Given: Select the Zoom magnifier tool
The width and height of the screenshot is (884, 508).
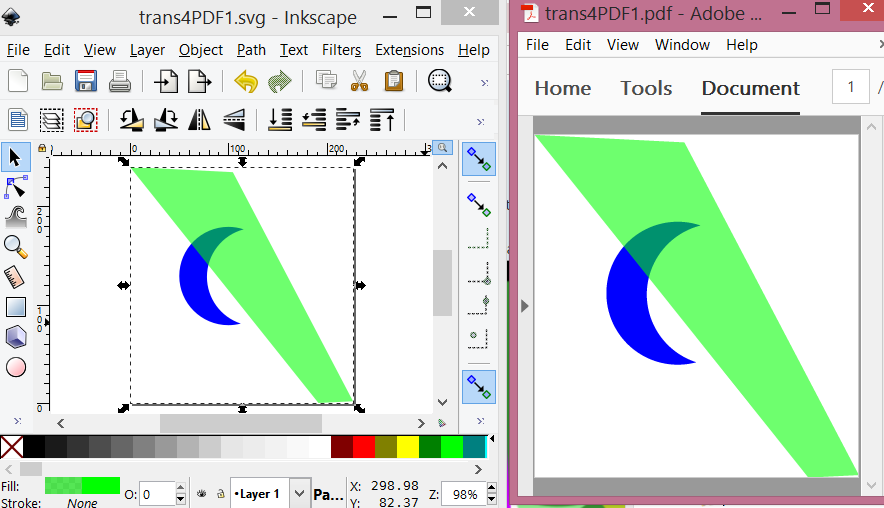Looking at the screenshot, I should (x=16, y=246).
